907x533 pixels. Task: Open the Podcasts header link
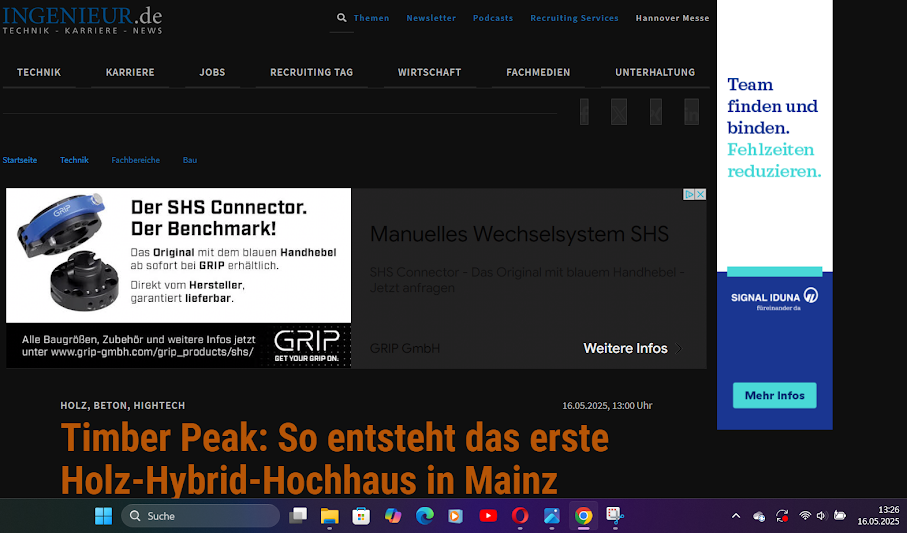[x=493, y=18]
